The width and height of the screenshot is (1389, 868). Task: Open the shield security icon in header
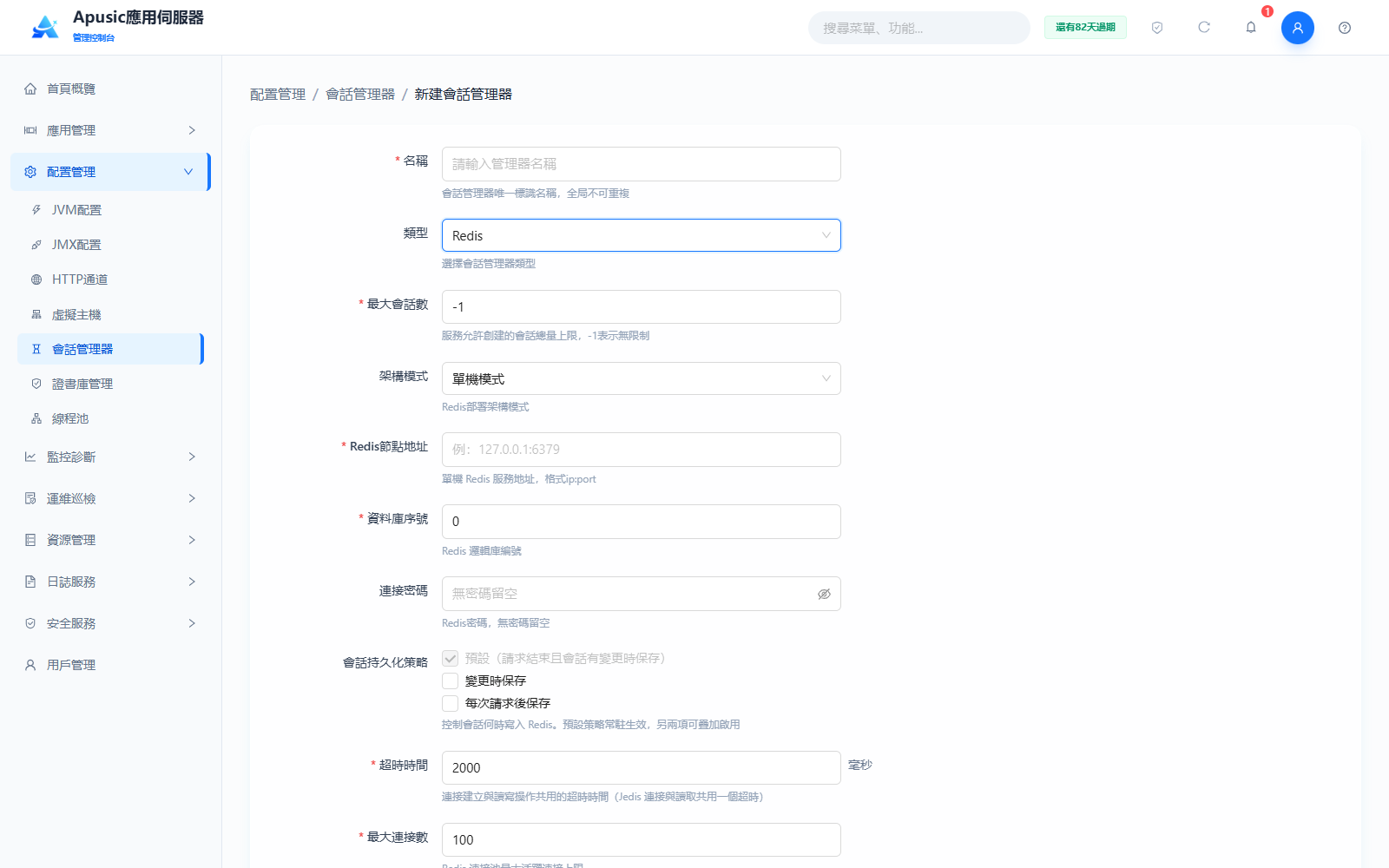click(1157, 28)
